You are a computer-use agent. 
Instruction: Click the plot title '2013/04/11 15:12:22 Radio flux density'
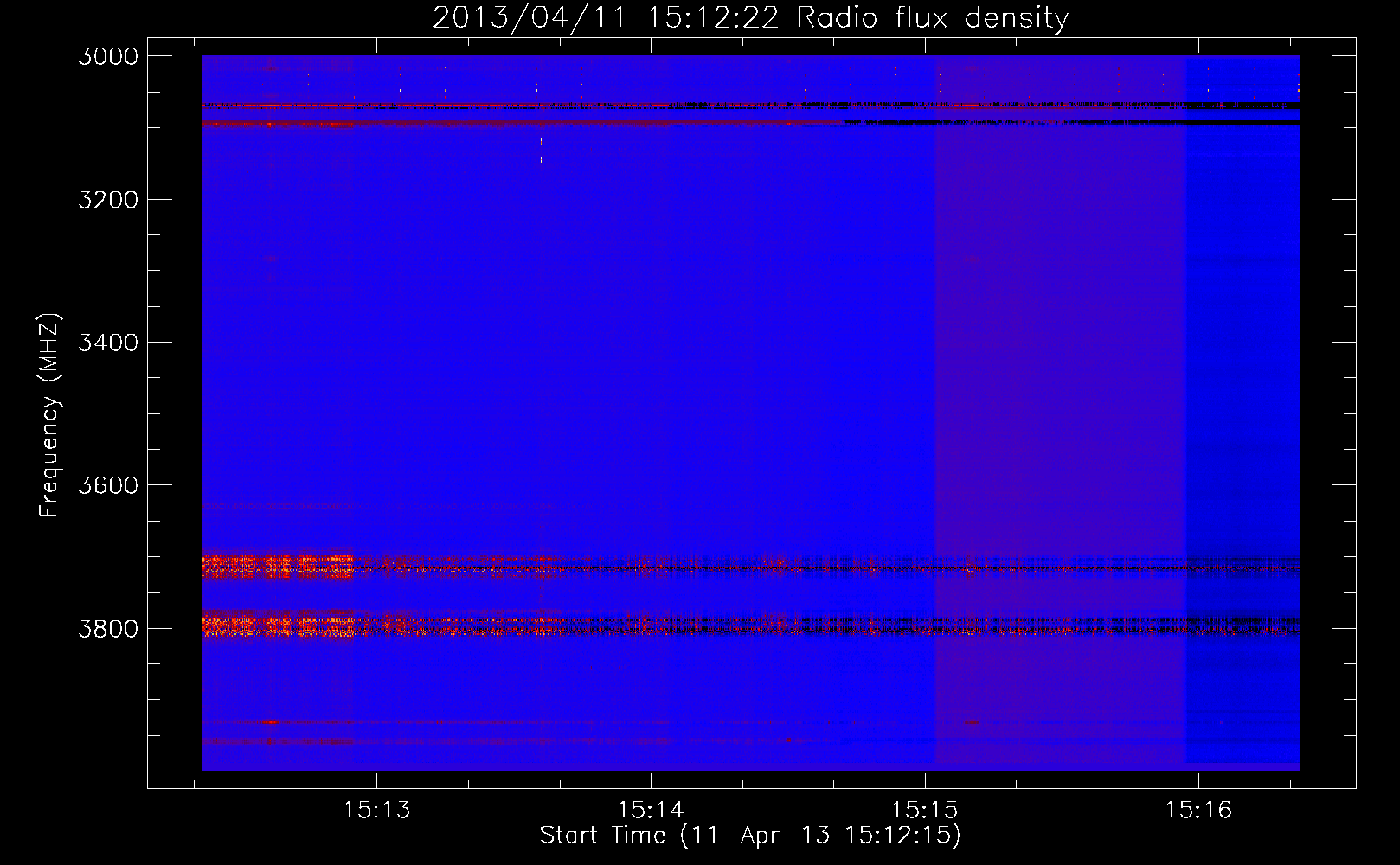(750, 18)
